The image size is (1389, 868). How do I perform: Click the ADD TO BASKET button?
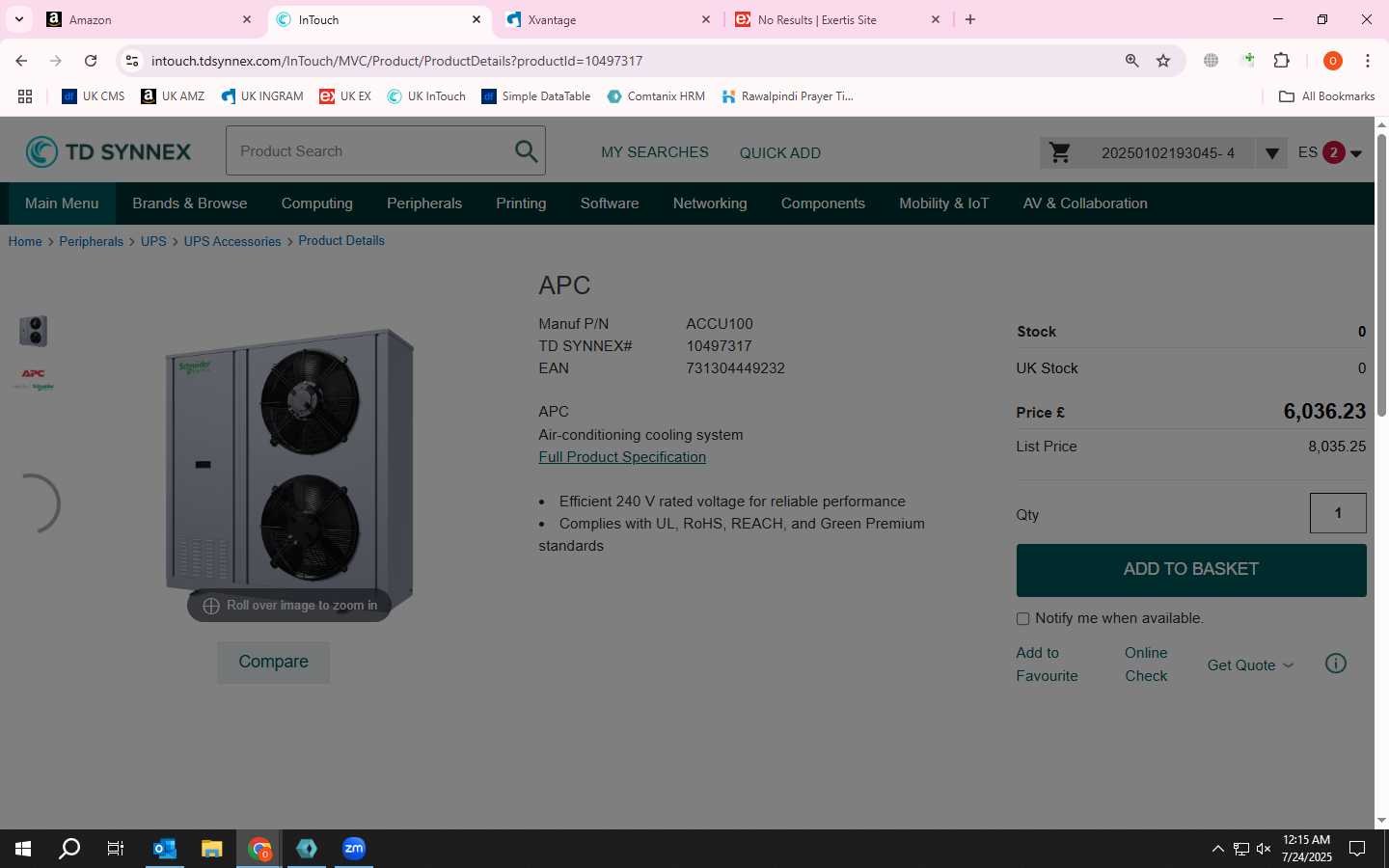(x=1191, y=570)
